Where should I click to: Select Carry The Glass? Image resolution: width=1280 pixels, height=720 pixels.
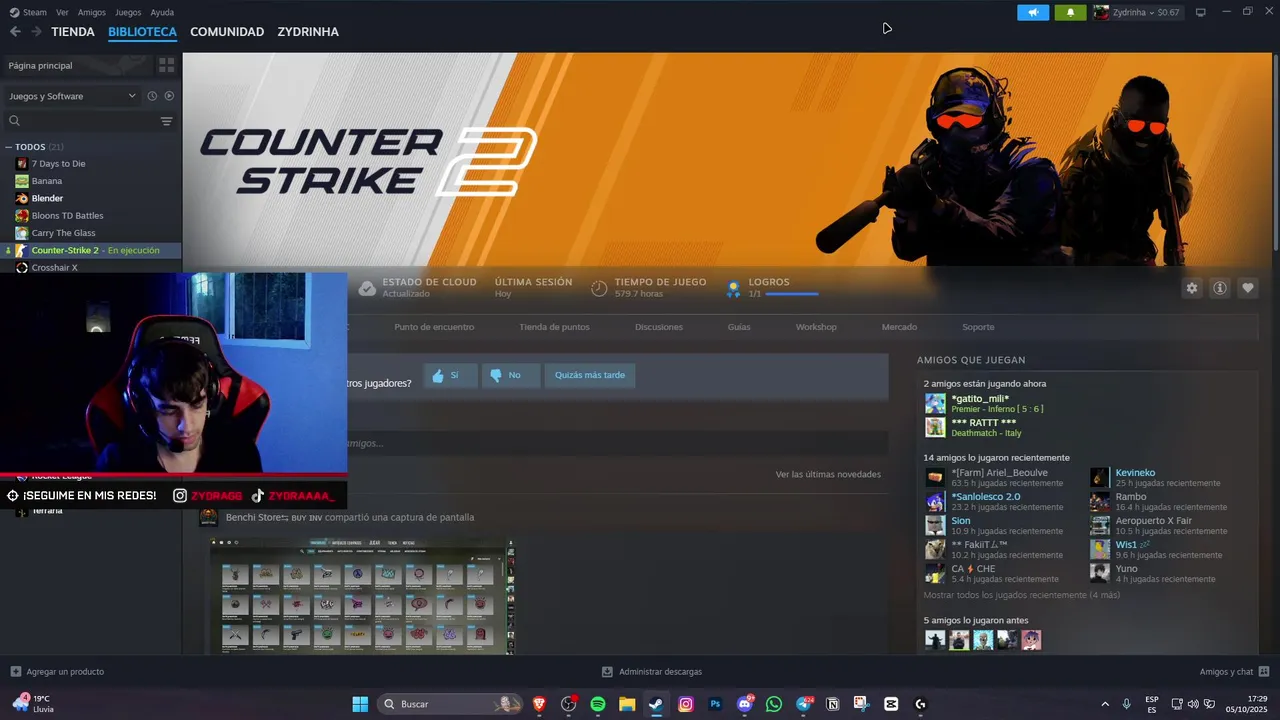[x=63, y=233]
